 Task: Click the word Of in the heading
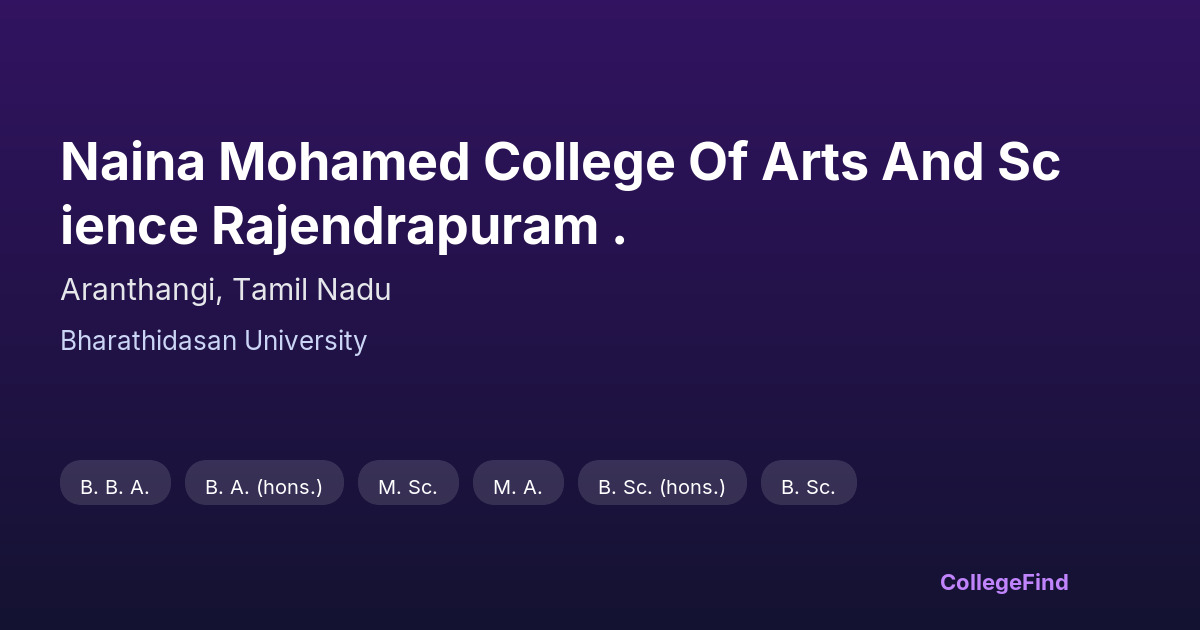(718, 162)
